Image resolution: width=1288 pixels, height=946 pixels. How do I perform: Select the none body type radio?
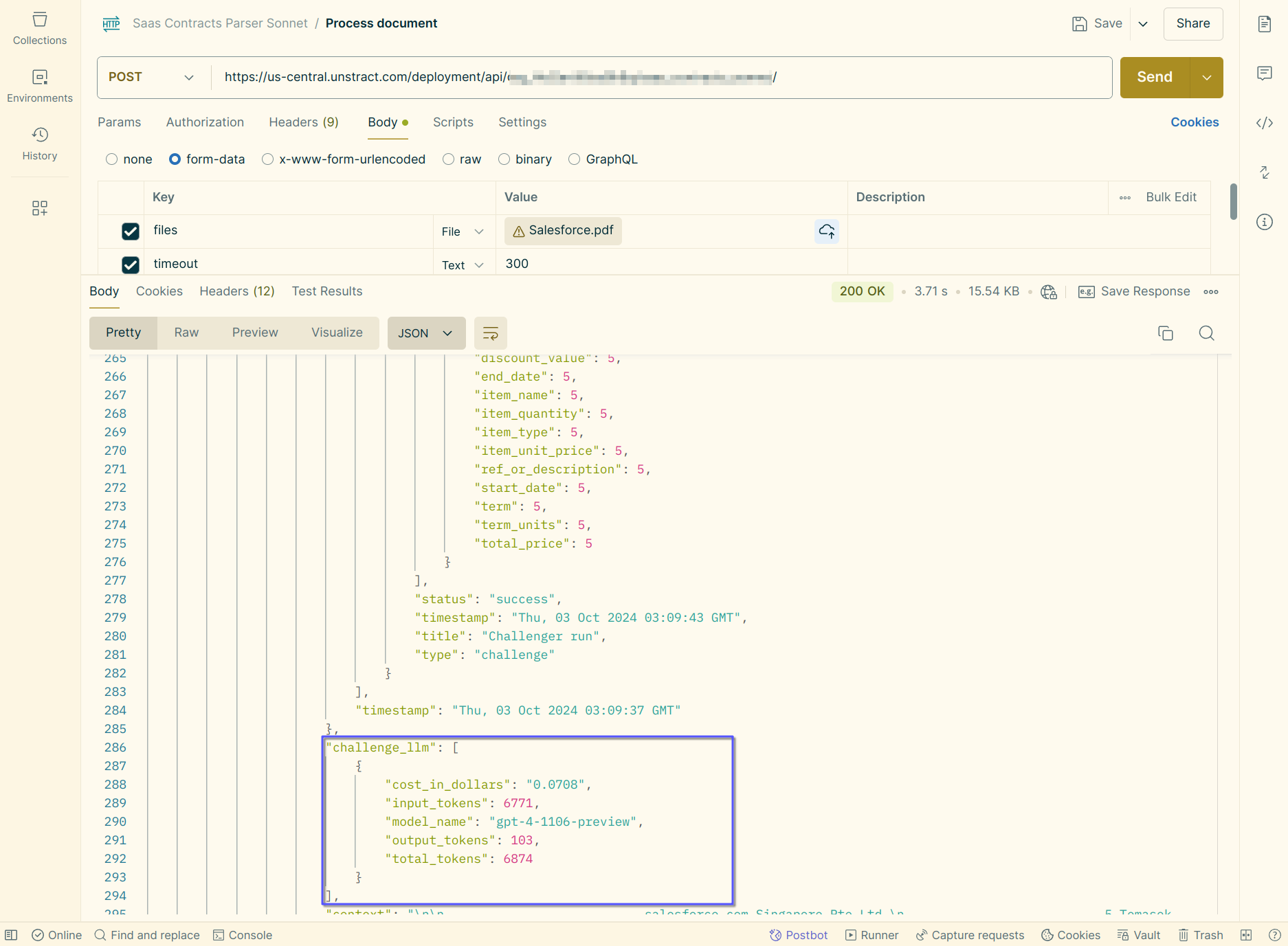pos(111,159)
